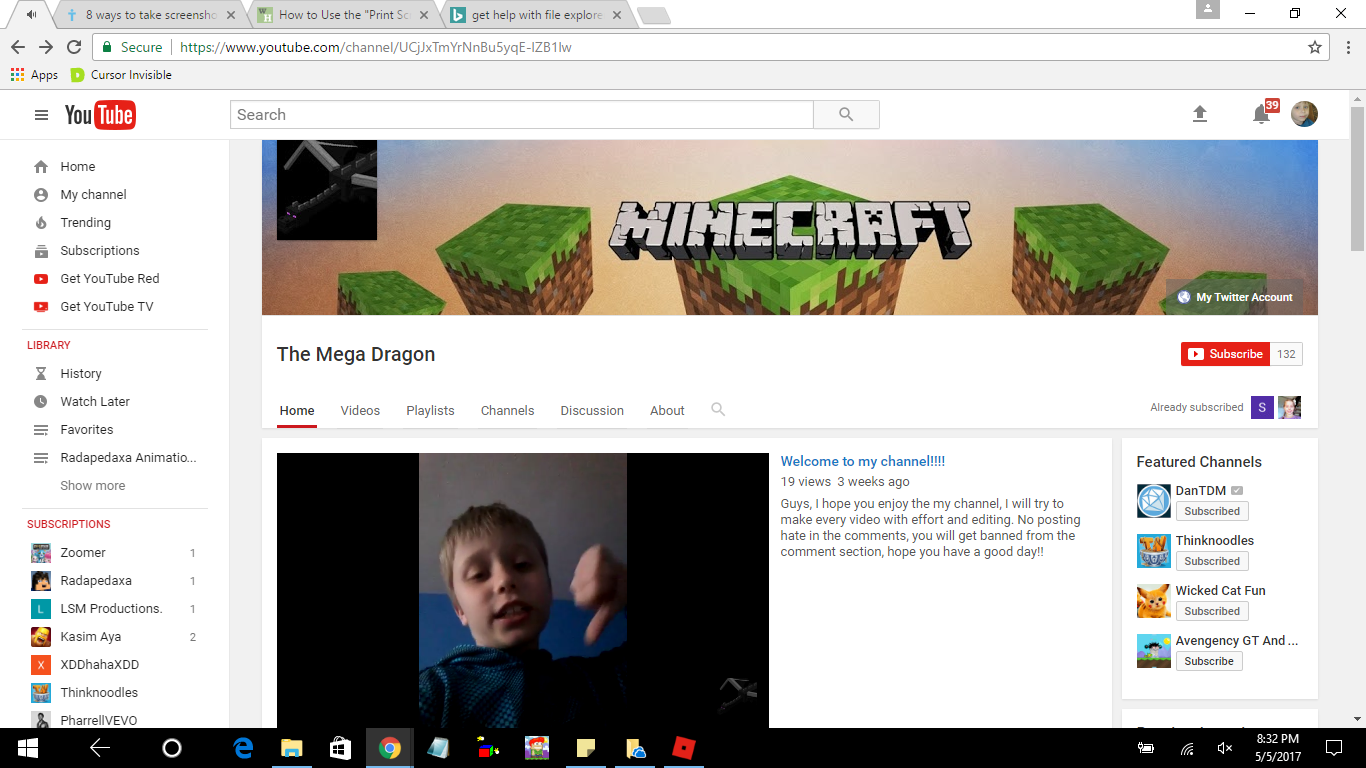Open the channel Discussion tab

point(592,411)
